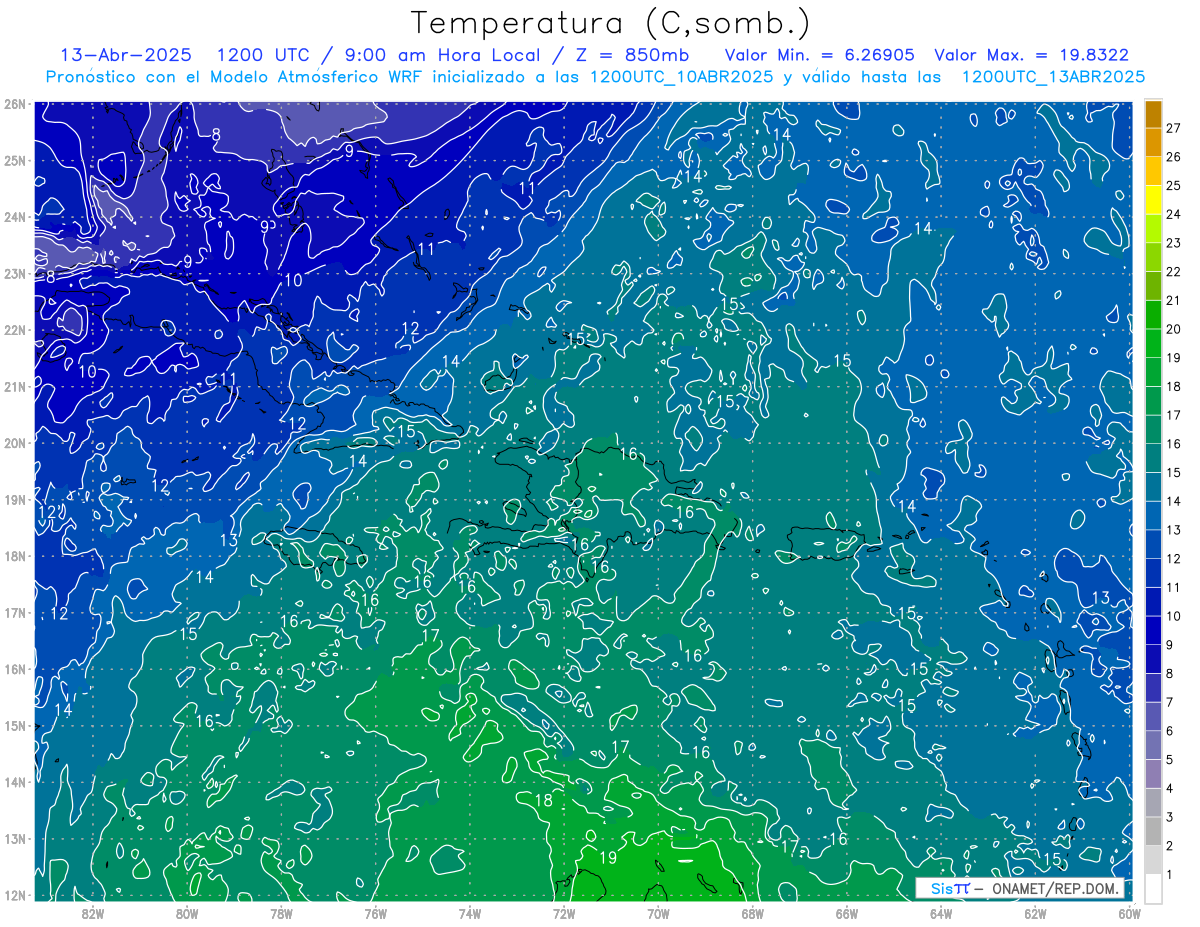Click the brown-orange top swatch of the legend
The height and width of the screenshot is (927, 1200).
pyautogui.click(x=1153, y=114)
